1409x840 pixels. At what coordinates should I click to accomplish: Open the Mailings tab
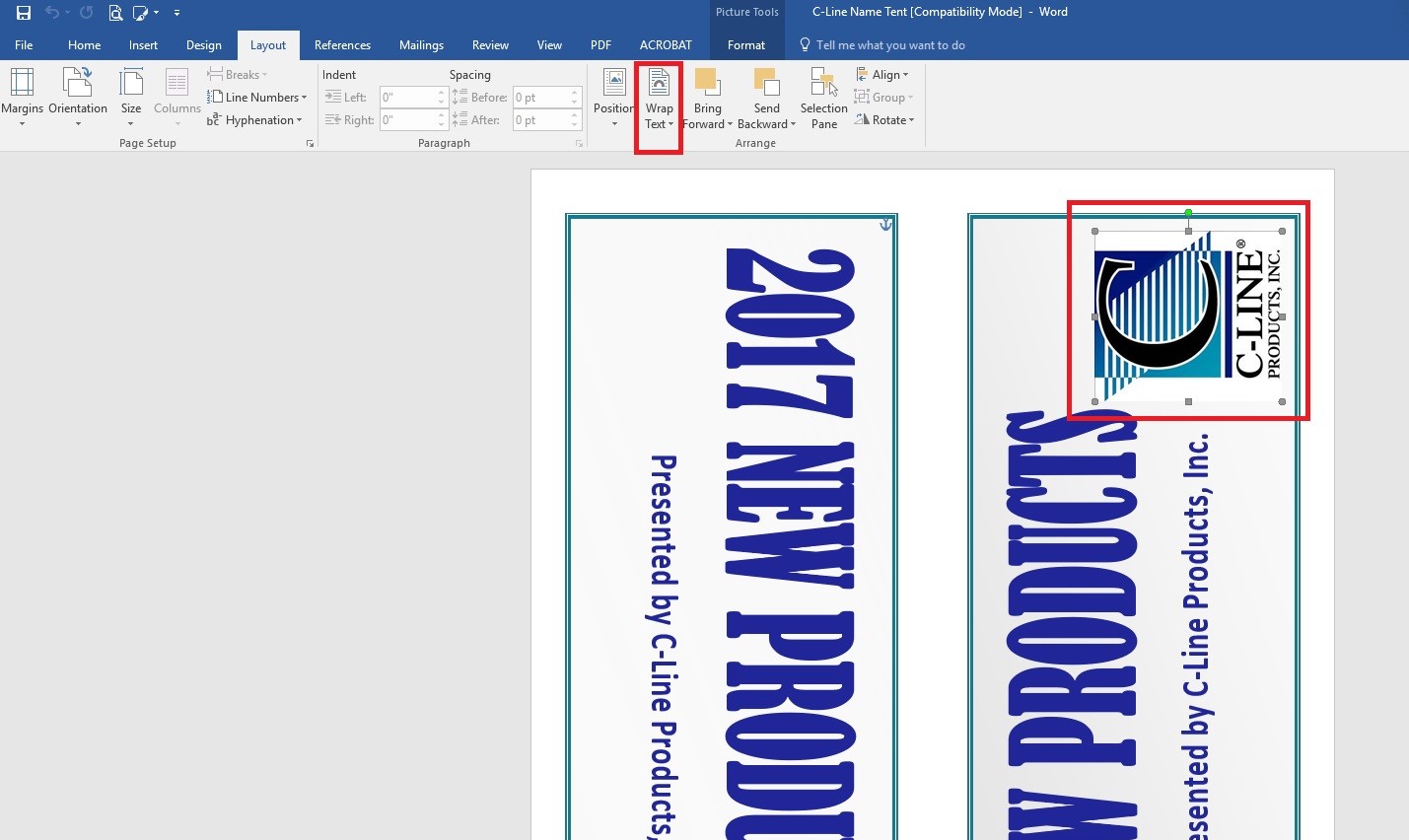pos(421,45)
